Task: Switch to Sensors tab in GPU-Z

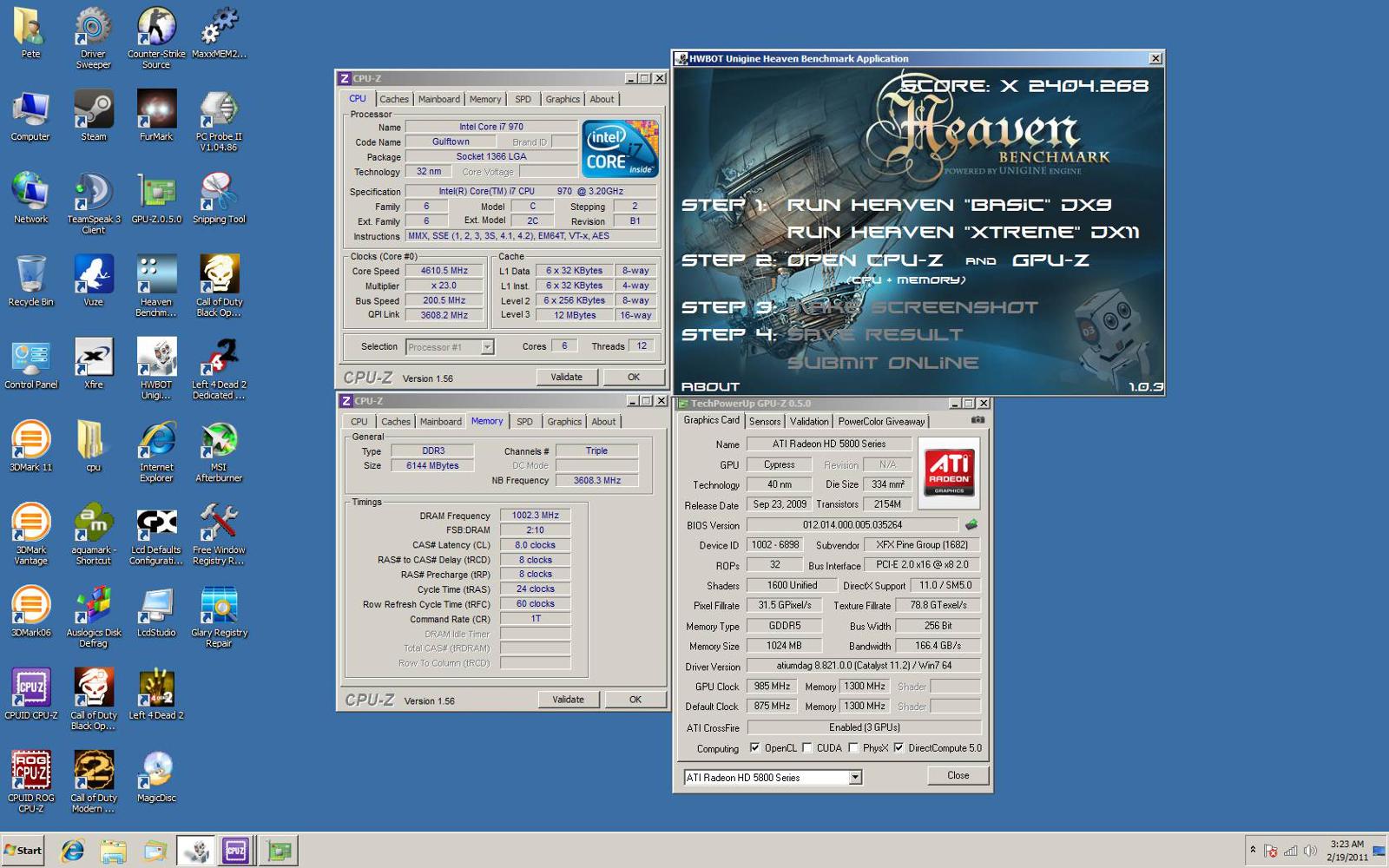Action: (x=765, y=421)
